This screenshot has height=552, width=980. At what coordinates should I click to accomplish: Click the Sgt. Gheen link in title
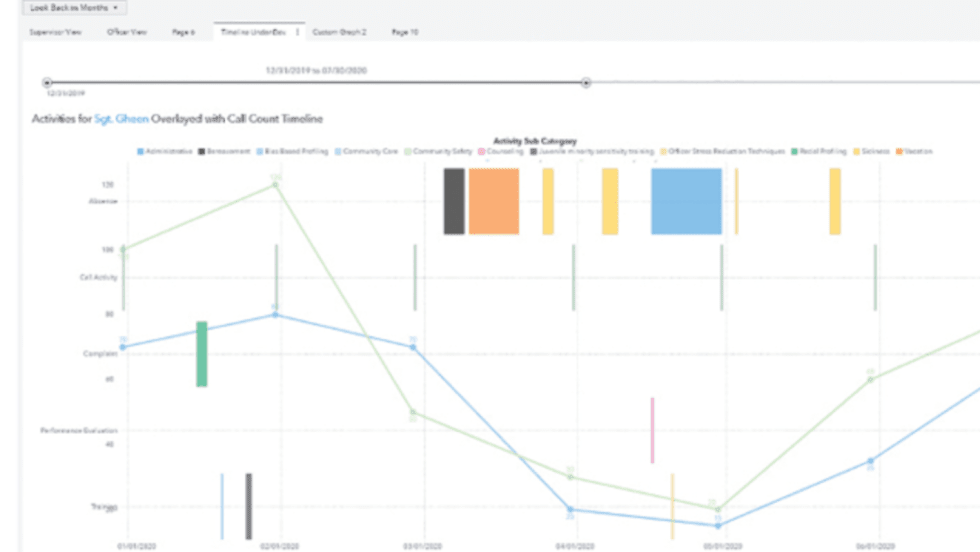(x=121, y=119)
